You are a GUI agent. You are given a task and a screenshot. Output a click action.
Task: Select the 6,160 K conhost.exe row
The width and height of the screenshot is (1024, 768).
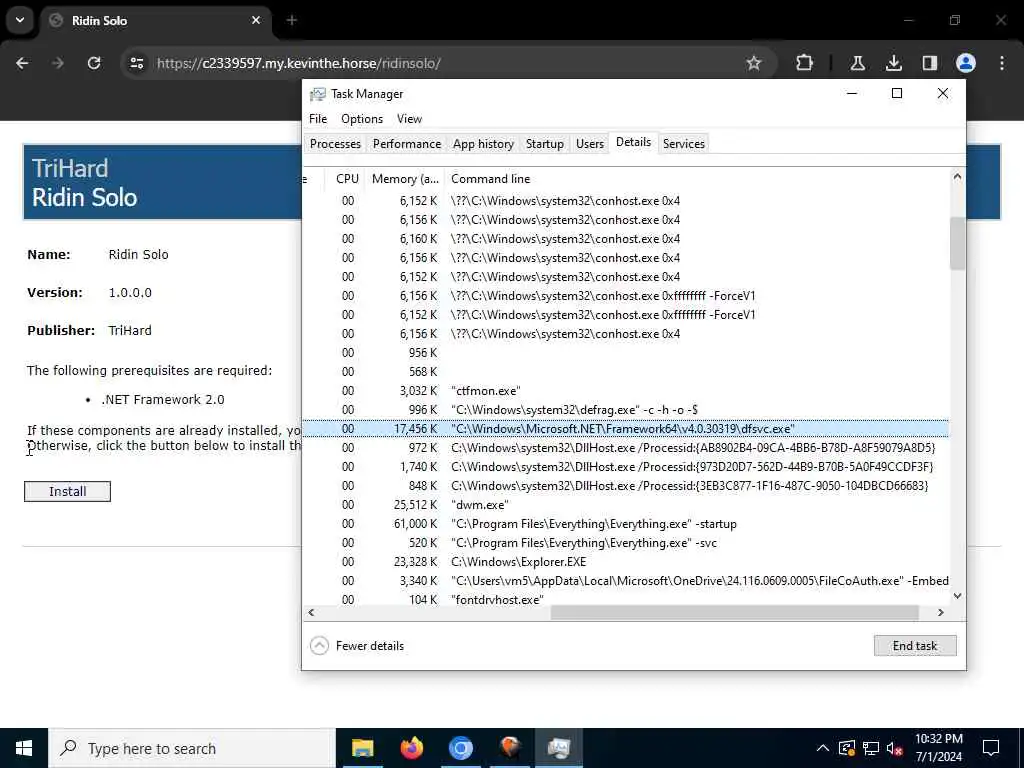point(626,239)
